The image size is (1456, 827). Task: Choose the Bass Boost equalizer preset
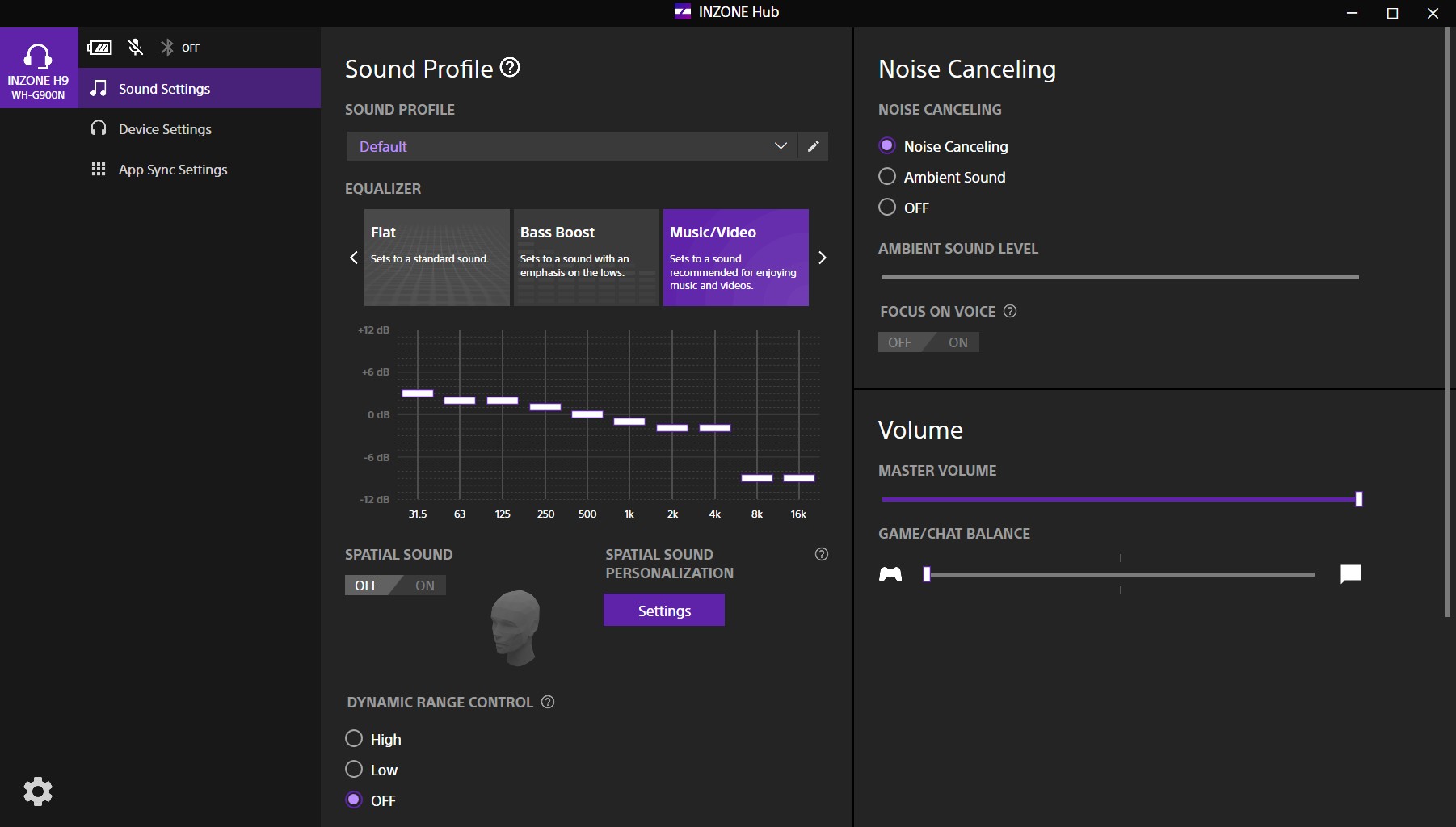[587, 258]
